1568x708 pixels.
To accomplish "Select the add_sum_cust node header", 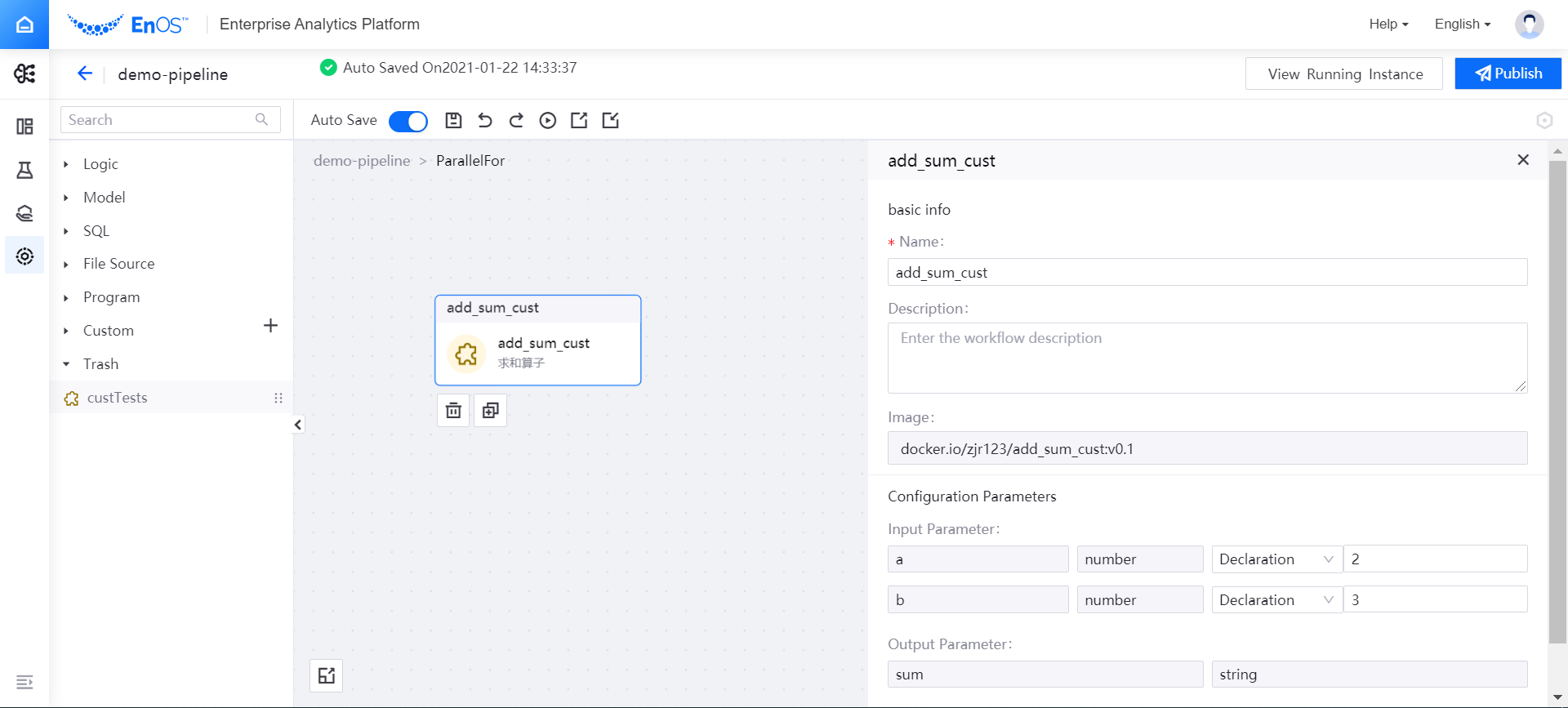I will point(537,309).
